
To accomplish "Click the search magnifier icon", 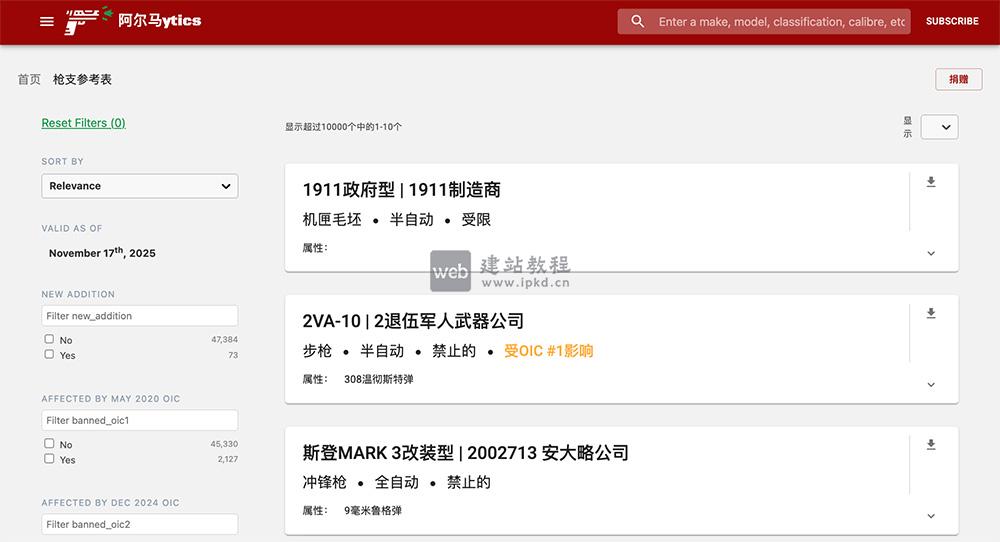I will point(637,21).
